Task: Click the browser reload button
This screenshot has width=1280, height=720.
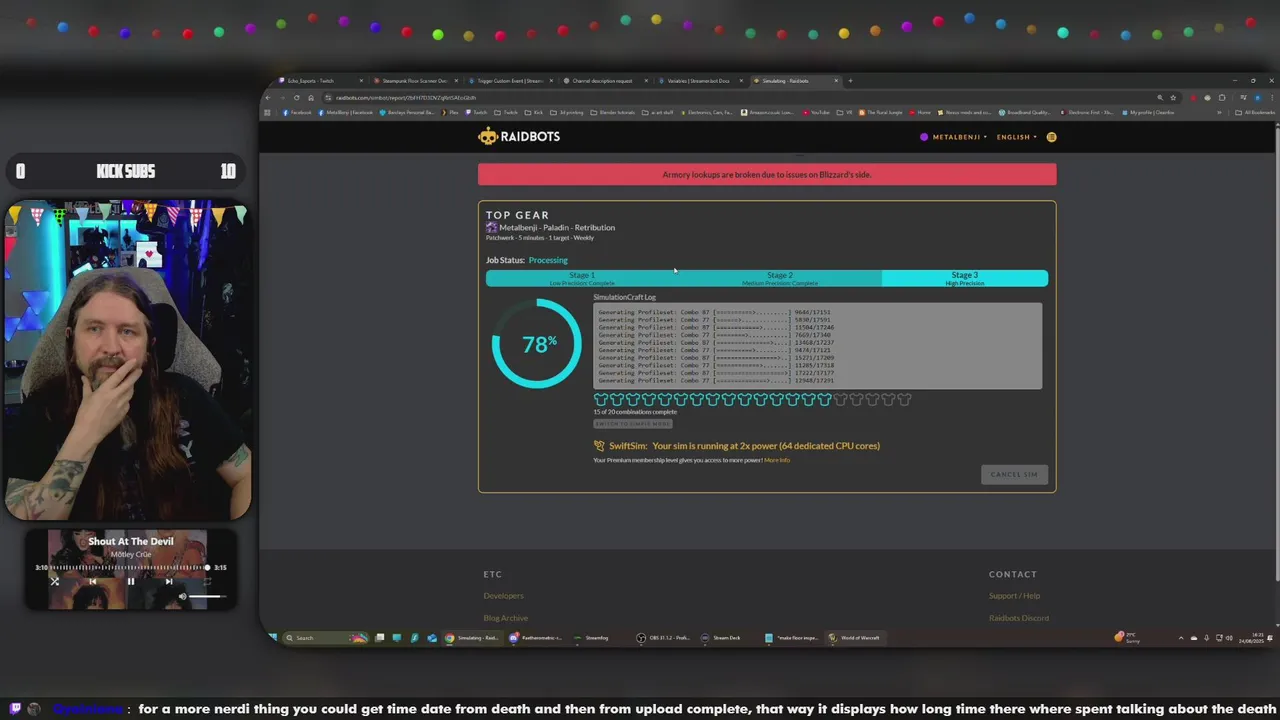Action: coord(296,97)
